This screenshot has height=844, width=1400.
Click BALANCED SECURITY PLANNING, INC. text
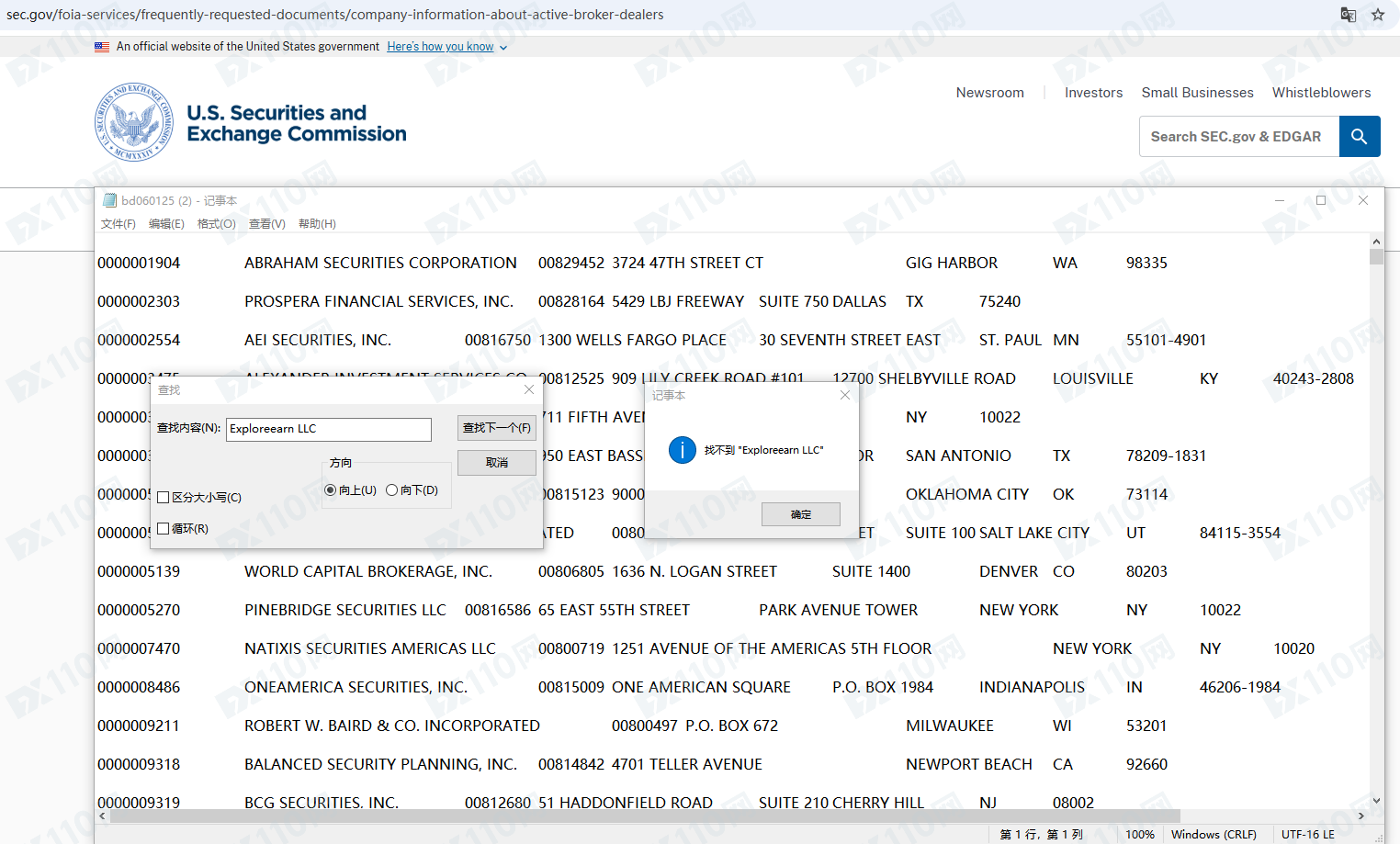(x=380, y=764)
